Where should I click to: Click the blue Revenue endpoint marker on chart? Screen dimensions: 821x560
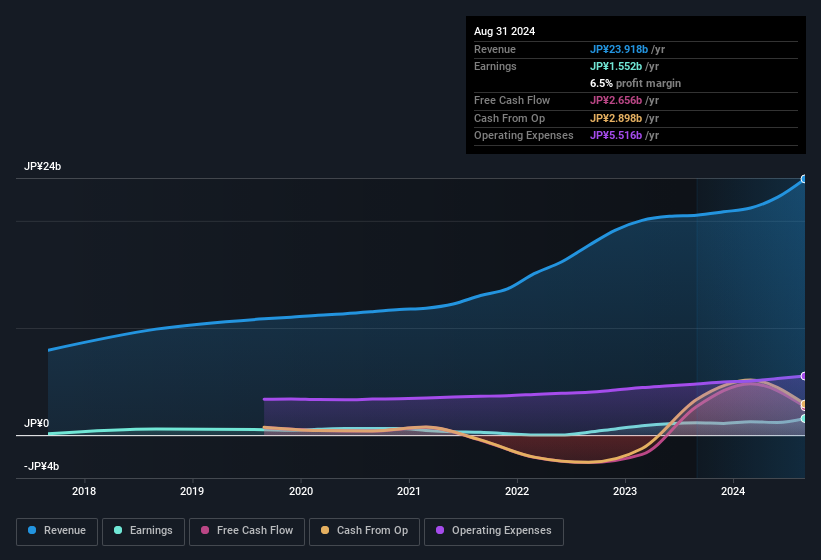(x=804, y=179)
